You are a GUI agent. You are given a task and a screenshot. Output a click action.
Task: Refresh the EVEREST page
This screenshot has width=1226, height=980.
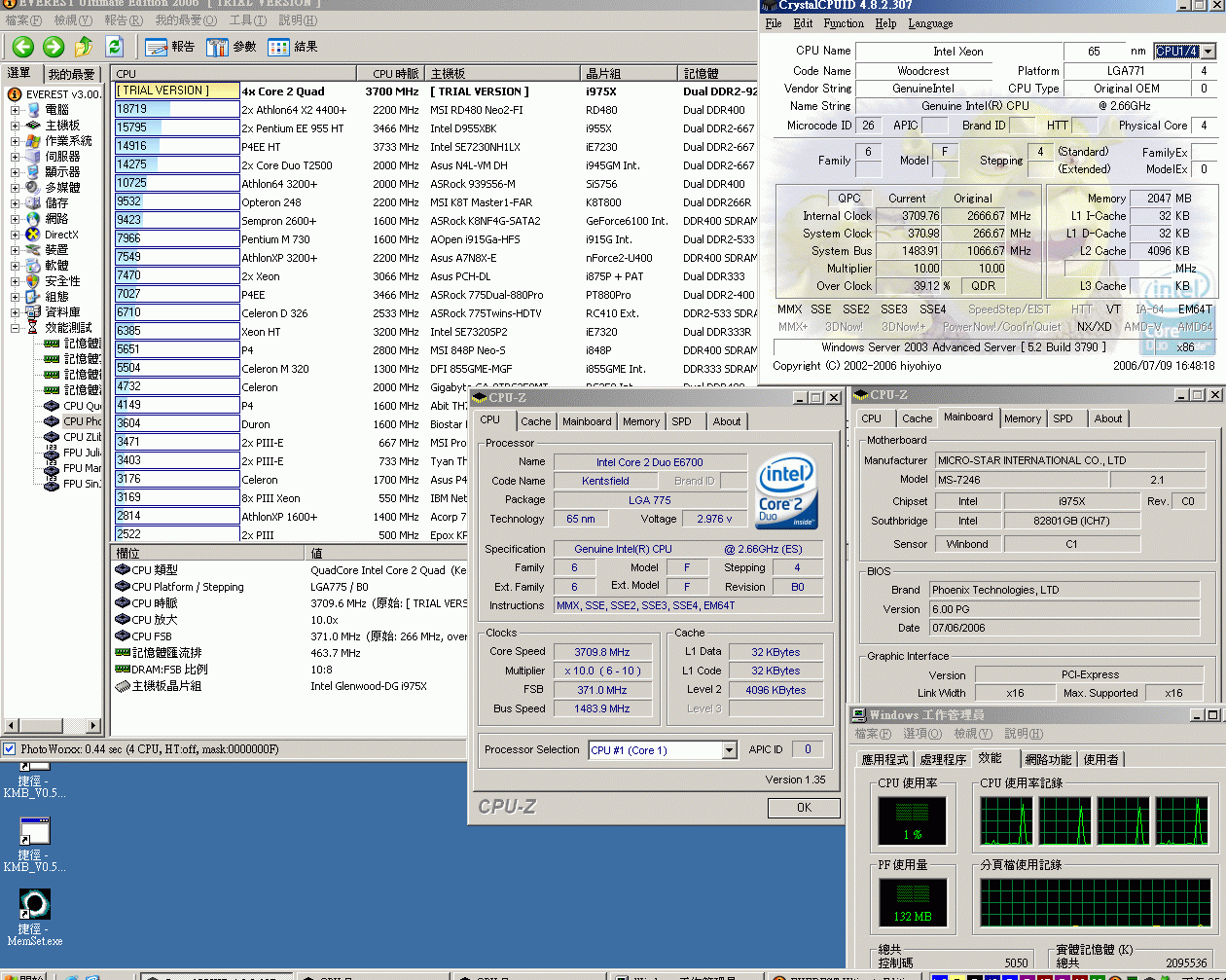115,47
